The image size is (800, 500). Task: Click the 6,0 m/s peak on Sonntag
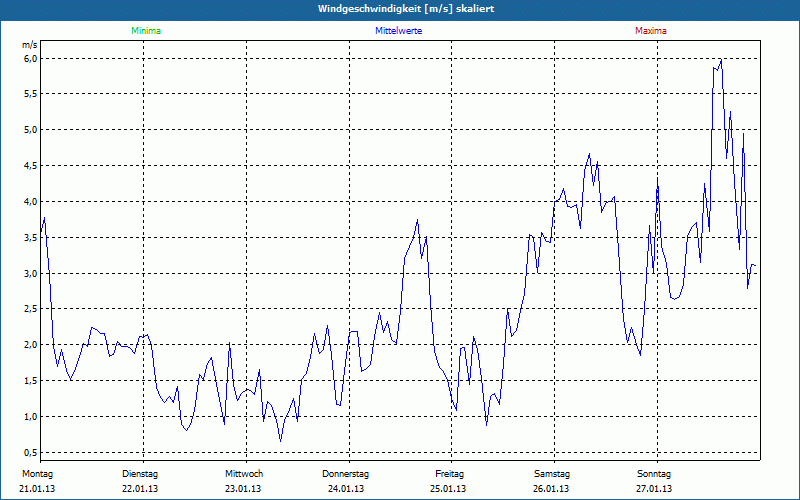(x=721, y=59)
